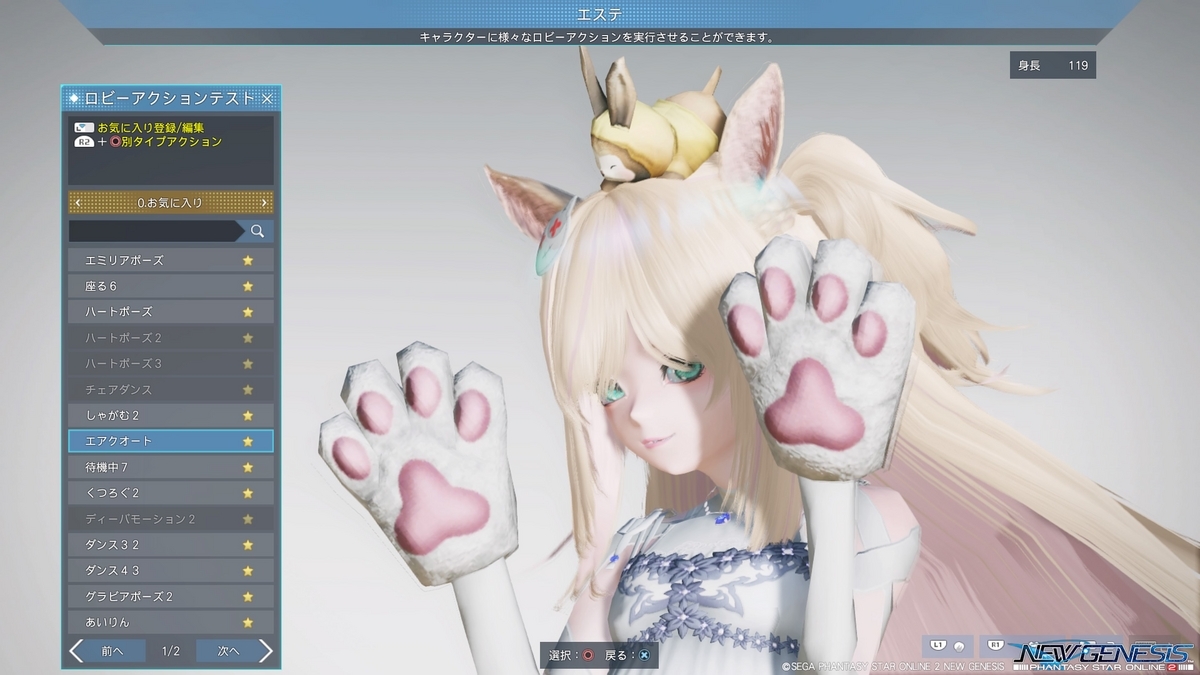Select ハートポーズ action
The image size is (1200, 675).
point(171,312)
